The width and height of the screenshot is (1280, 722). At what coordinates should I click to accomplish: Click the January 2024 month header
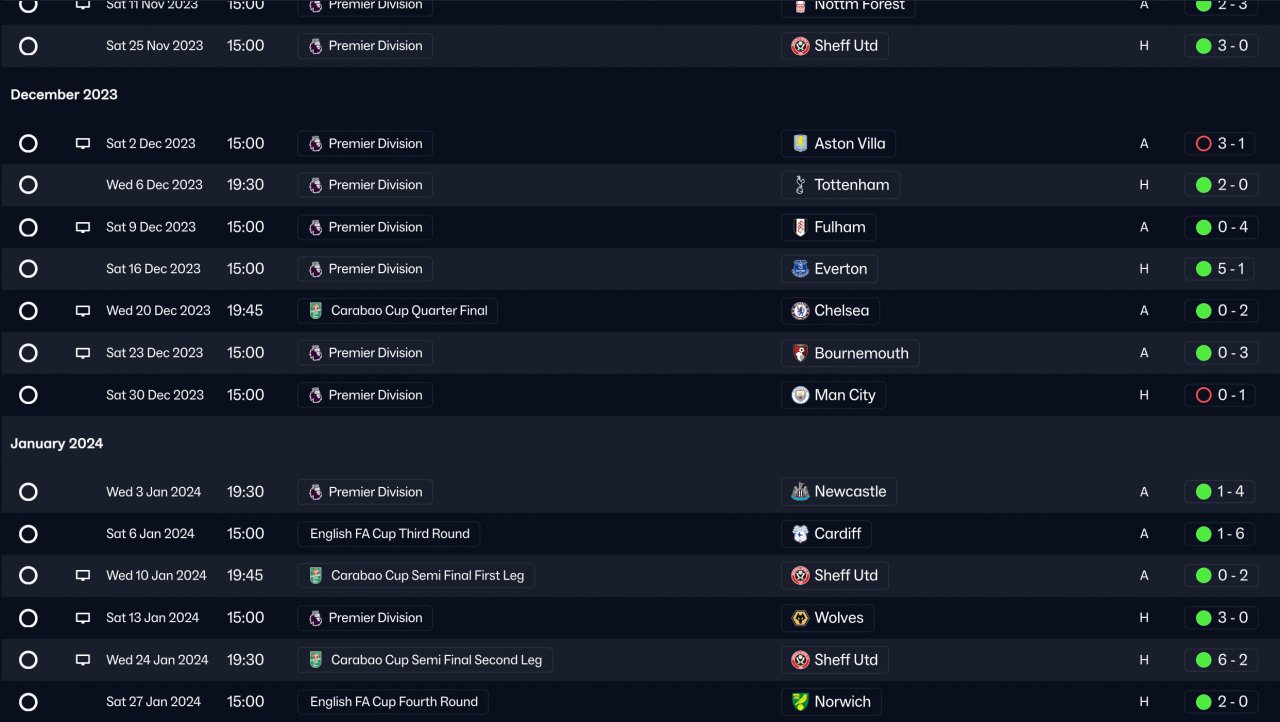tap(57, 444)
